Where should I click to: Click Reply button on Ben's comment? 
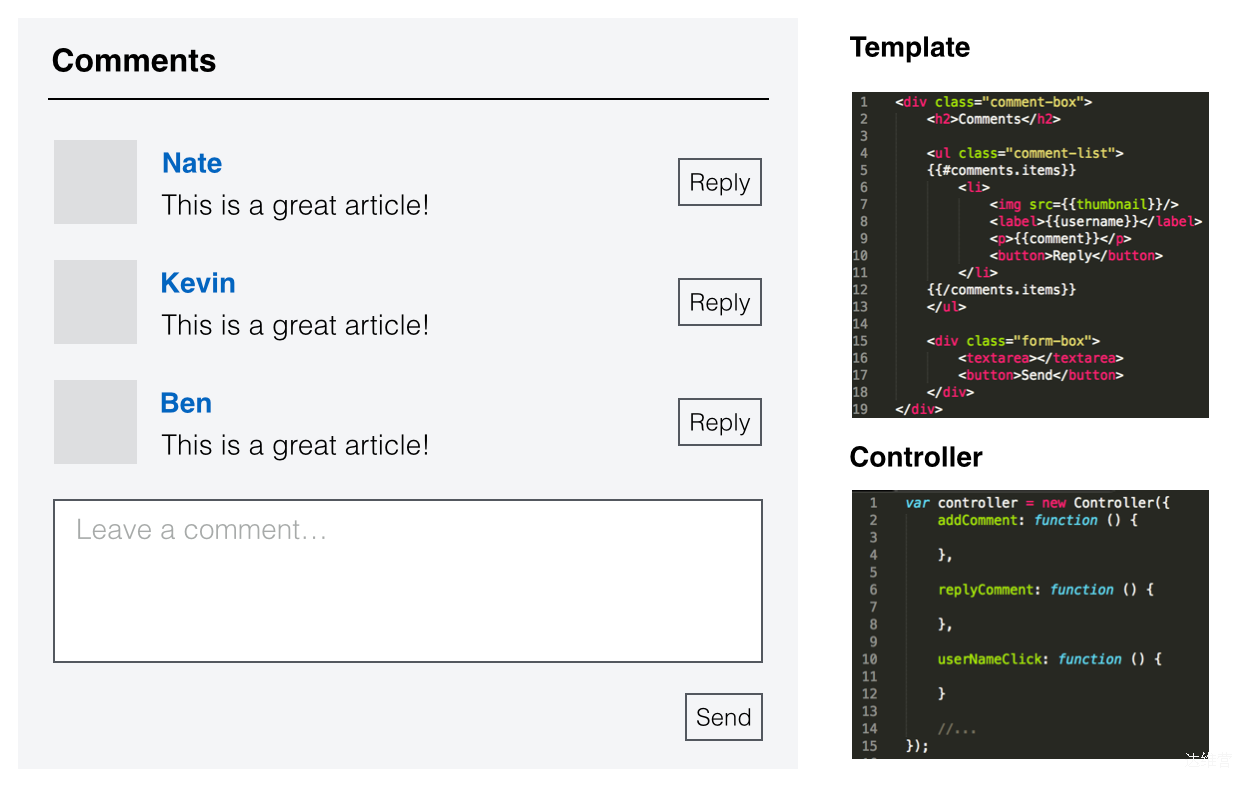point(720,422)
